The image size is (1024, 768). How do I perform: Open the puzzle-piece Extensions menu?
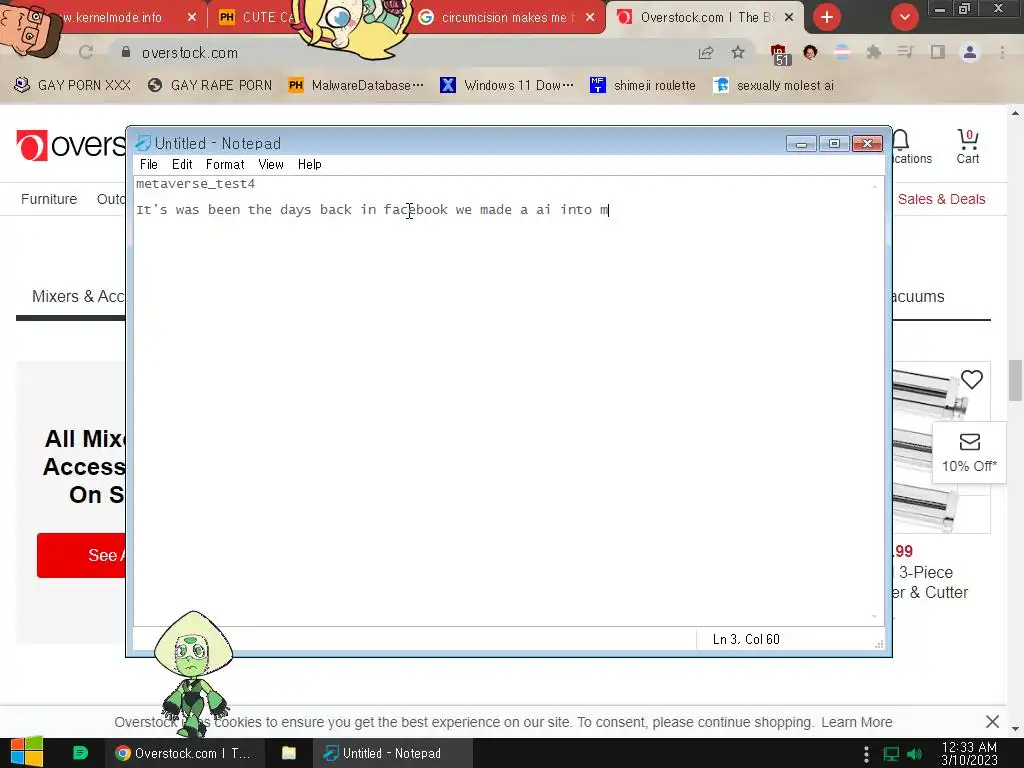[873, 53]
